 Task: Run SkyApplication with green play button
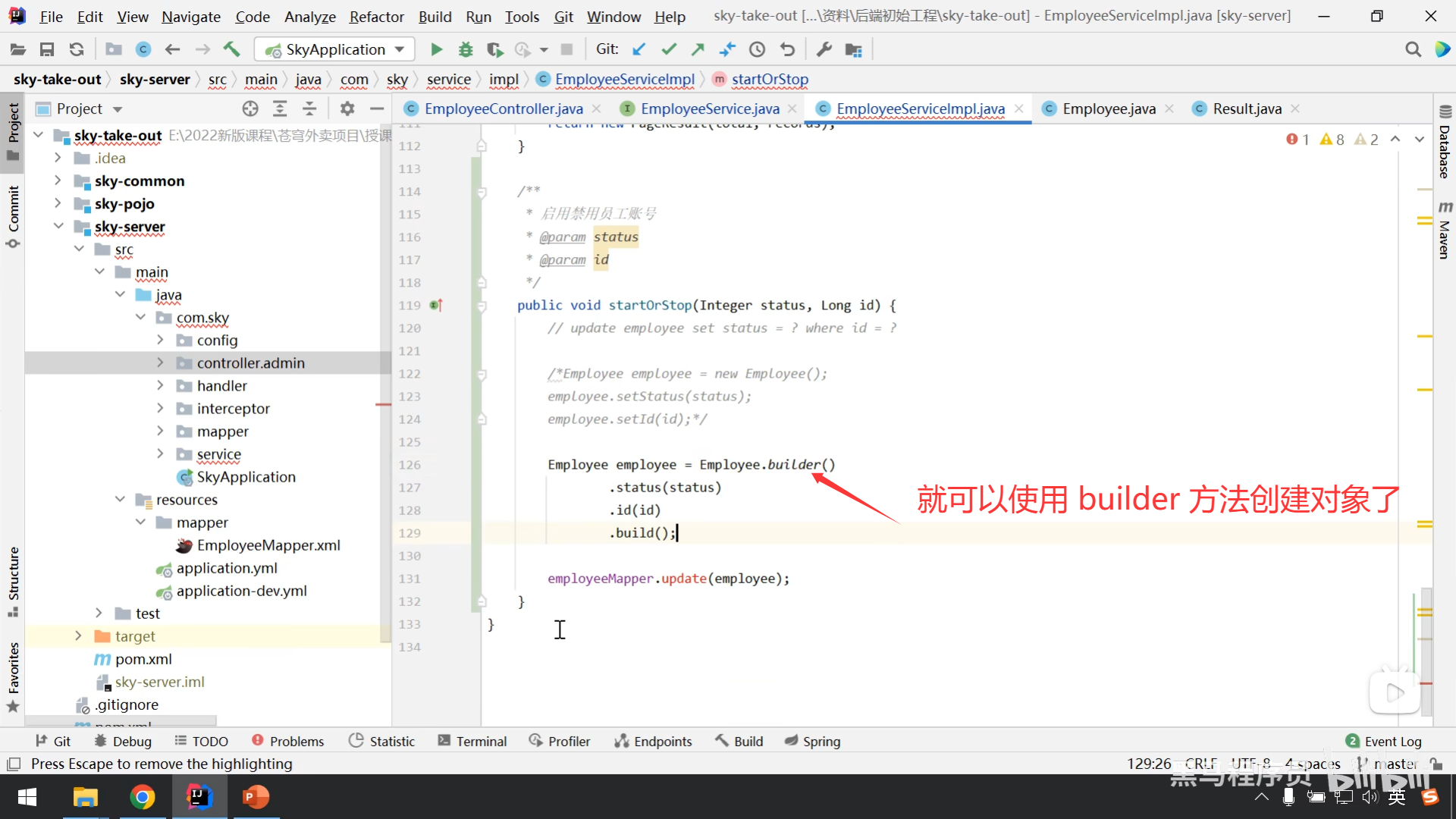click(436, 49)
